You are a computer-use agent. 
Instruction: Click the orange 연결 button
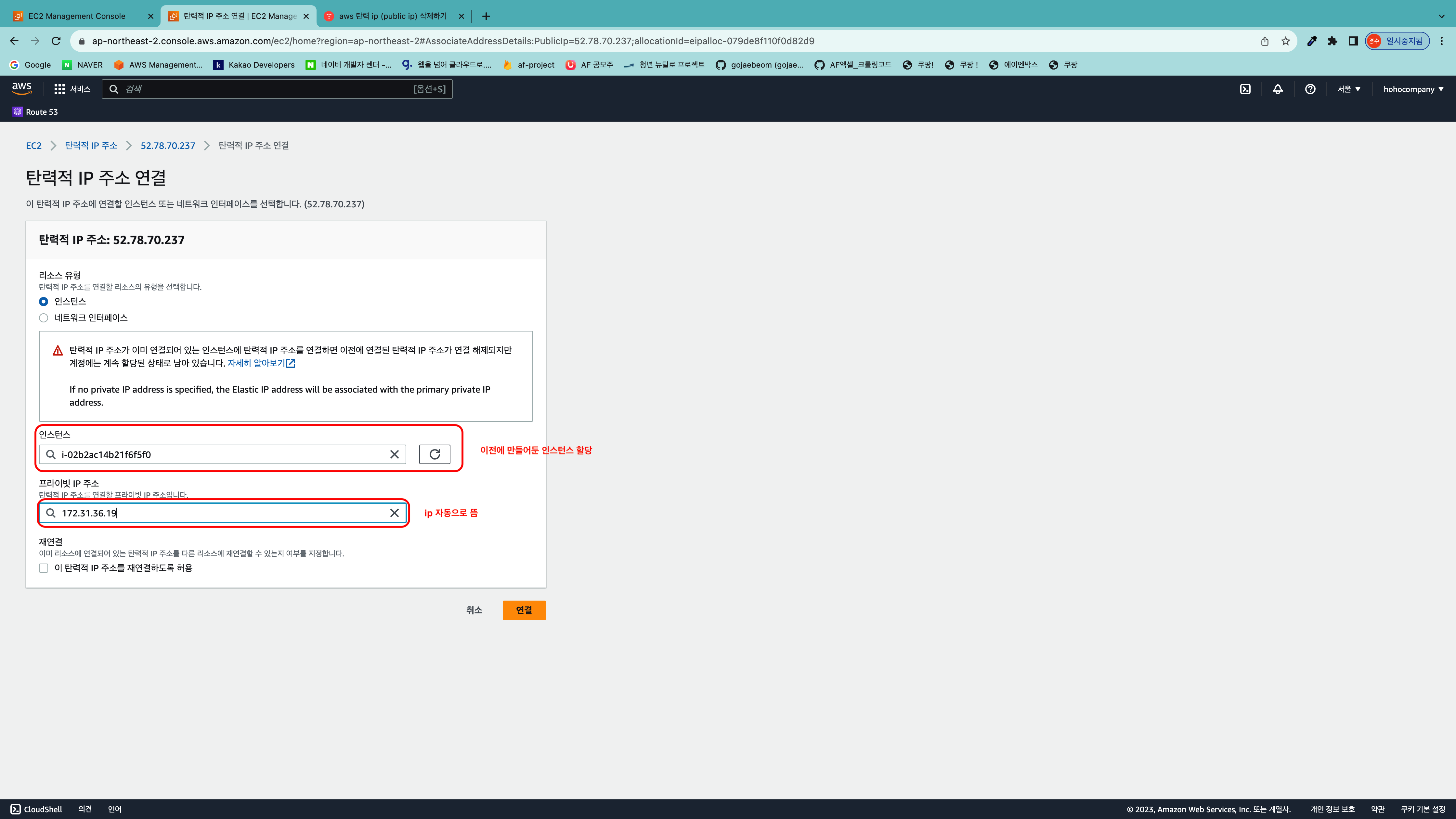coord(524,610)
